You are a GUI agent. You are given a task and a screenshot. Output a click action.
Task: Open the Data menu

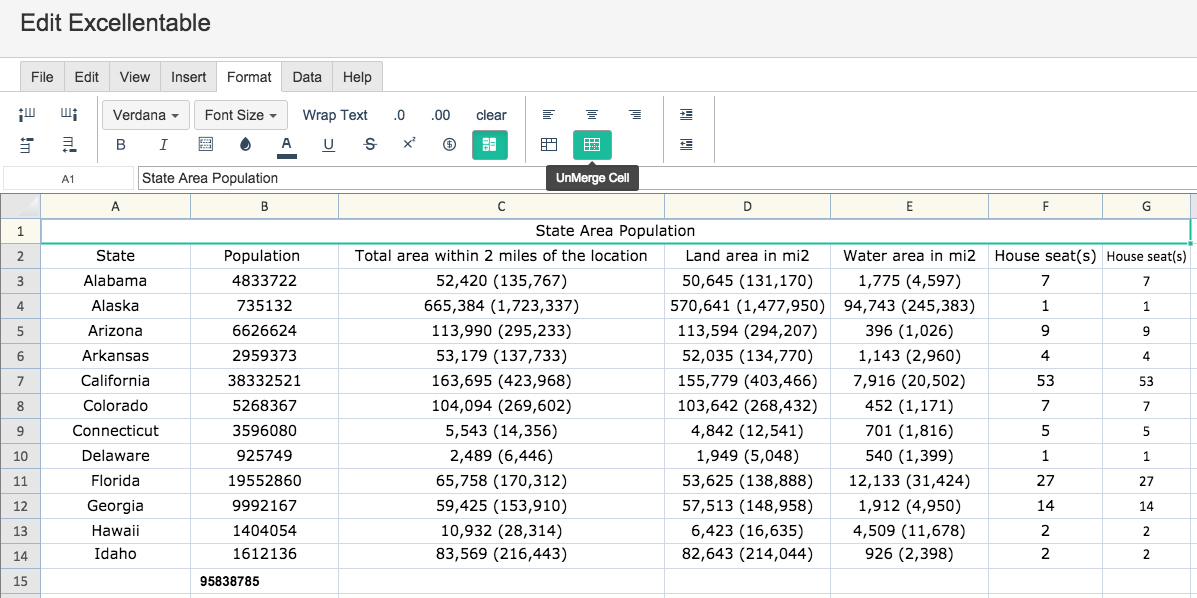pyautogui.click(x=307, y=77)
